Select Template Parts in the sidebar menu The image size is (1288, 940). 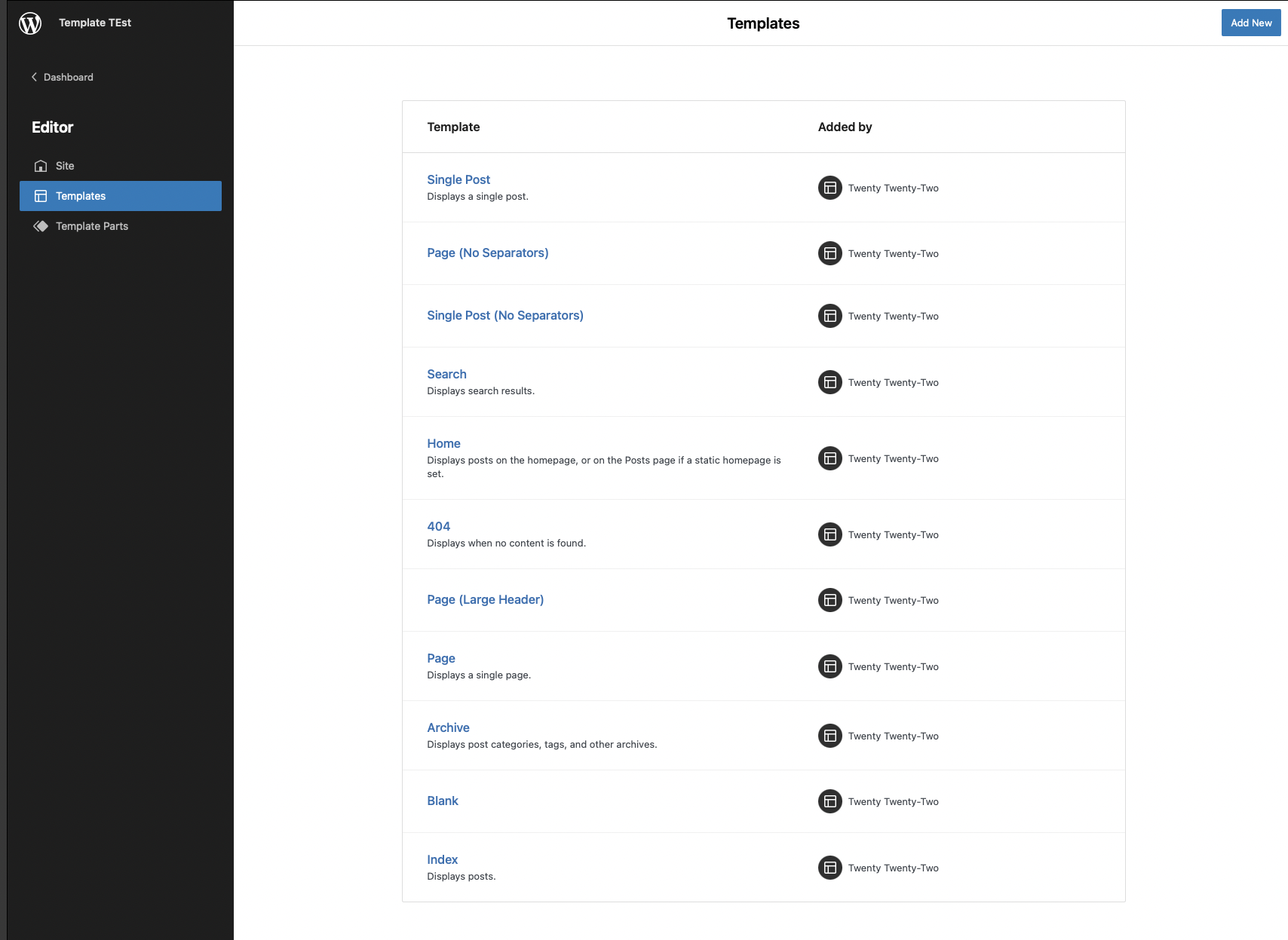click(91, 225)
